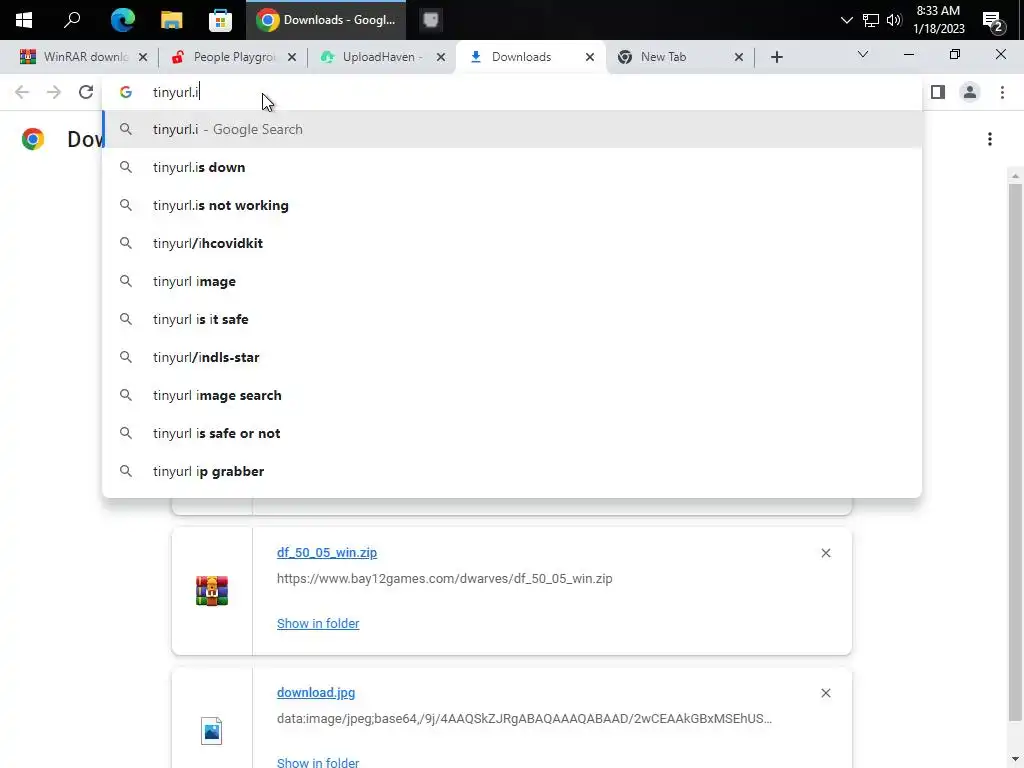Toggle the Chrome side panel
Viewport: 1024px width, 768px height.
pos(938,92)
